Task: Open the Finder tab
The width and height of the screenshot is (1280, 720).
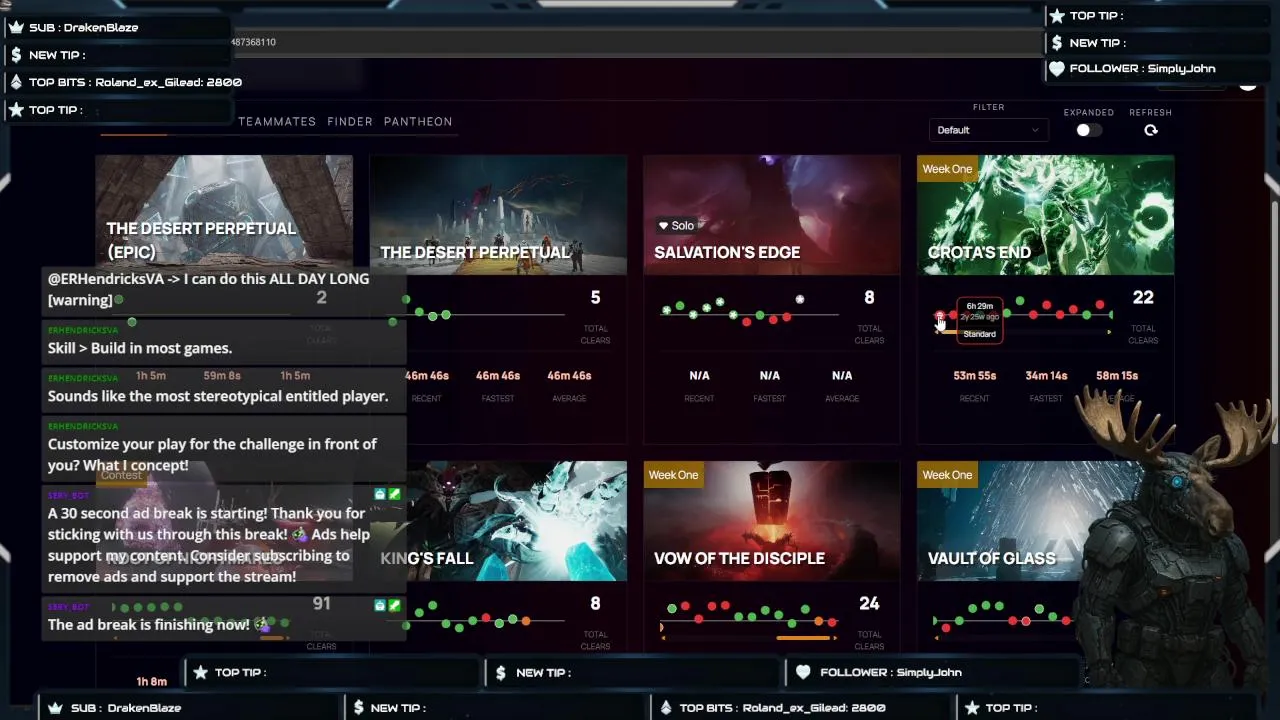Action: click(x=350, y=121)
